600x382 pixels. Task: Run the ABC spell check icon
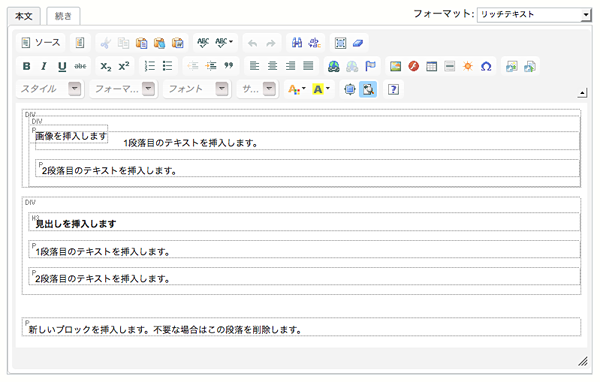click(x=203, y=43)
